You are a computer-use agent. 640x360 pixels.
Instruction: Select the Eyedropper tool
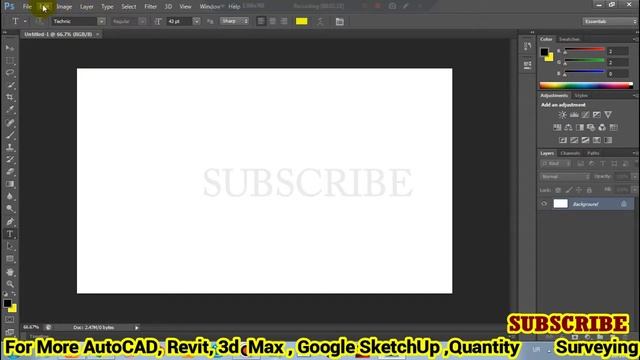10,110
